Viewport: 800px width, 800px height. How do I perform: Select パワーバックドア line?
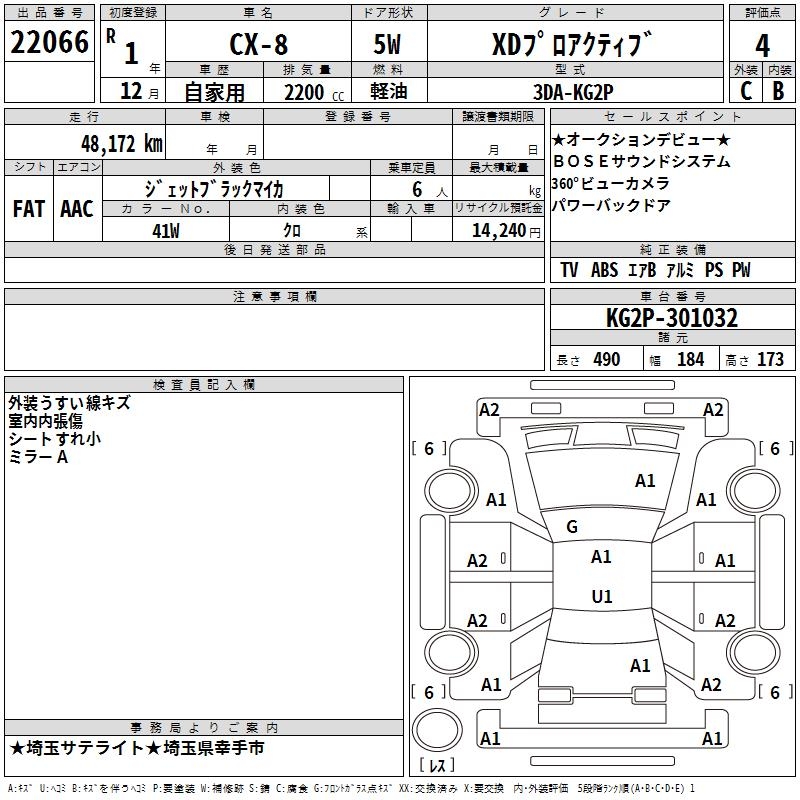point(611,205)
